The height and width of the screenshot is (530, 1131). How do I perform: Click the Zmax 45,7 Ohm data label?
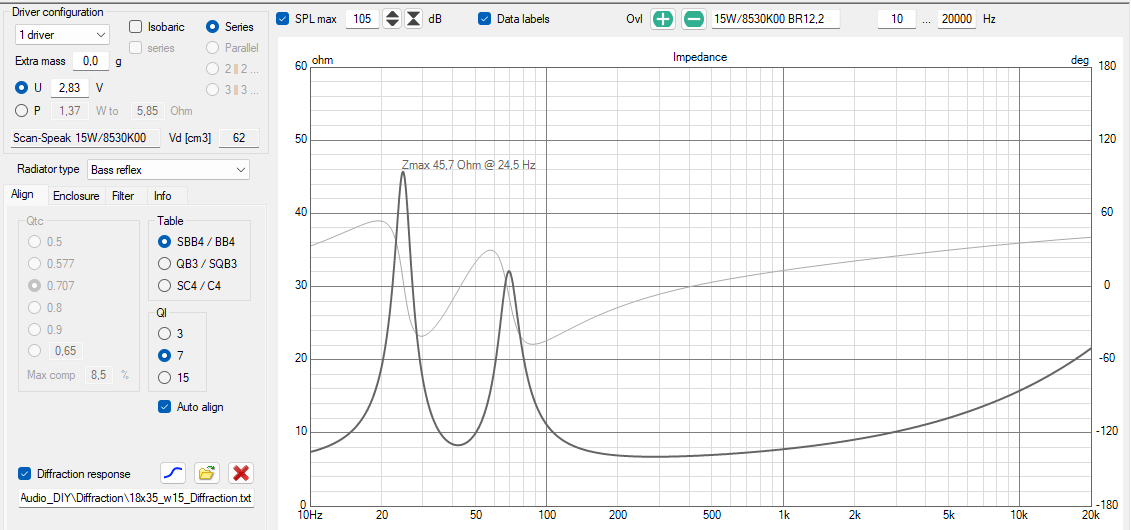coord(468,164)
